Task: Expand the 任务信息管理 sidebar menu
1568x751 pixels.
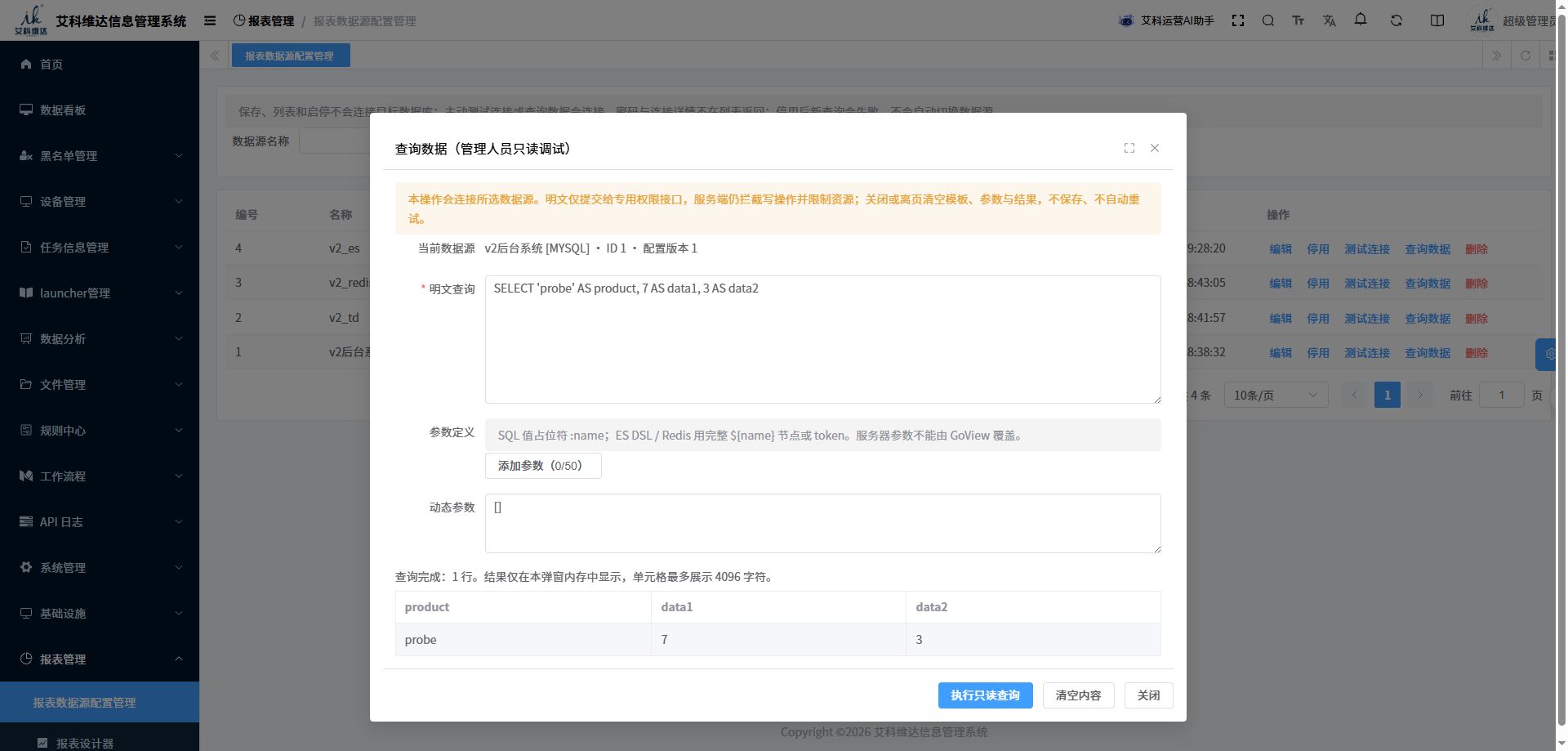Action: point(100,247)
